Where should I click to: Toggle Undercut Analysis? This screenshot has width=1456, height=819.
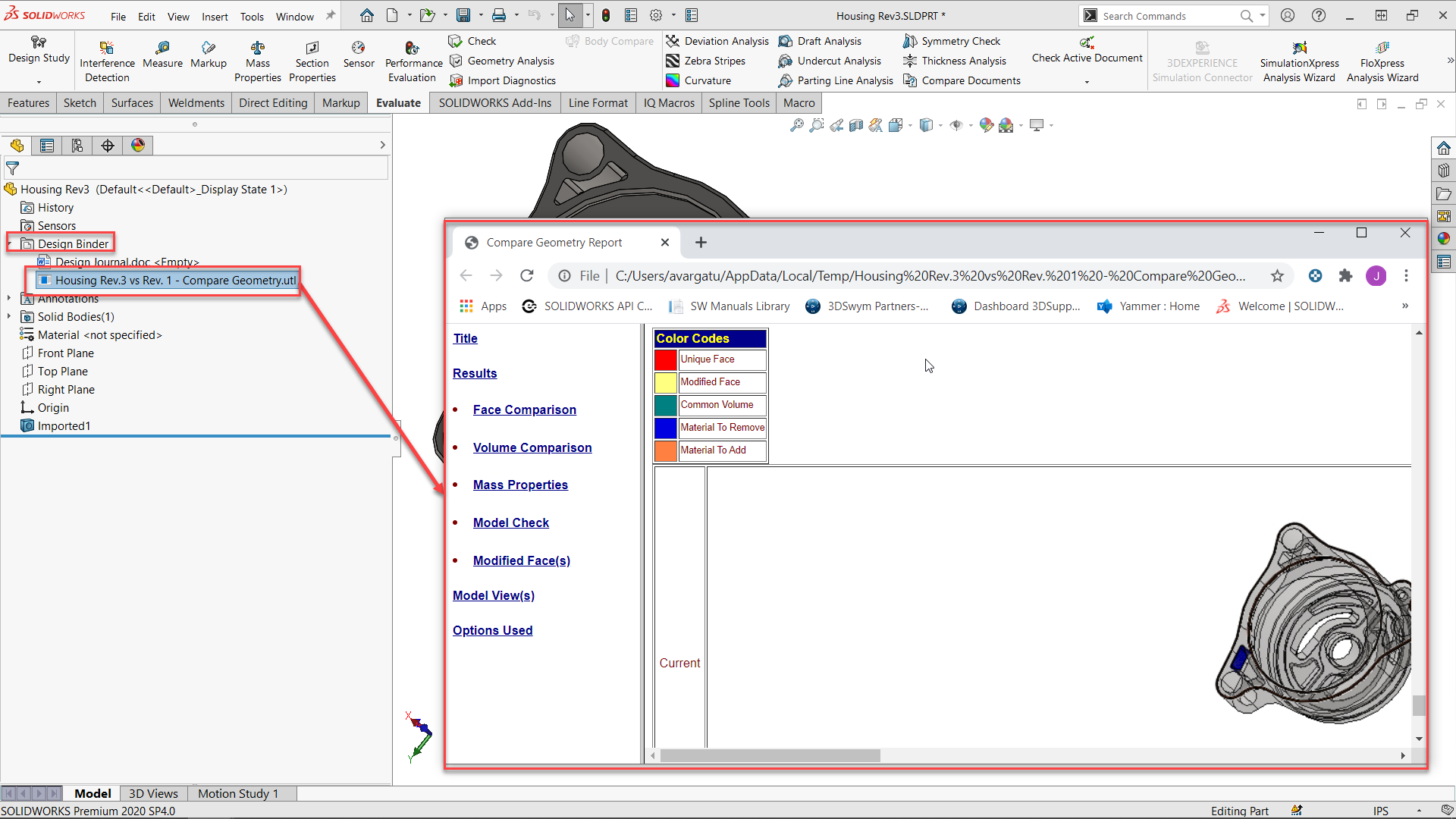coord(830,61)
